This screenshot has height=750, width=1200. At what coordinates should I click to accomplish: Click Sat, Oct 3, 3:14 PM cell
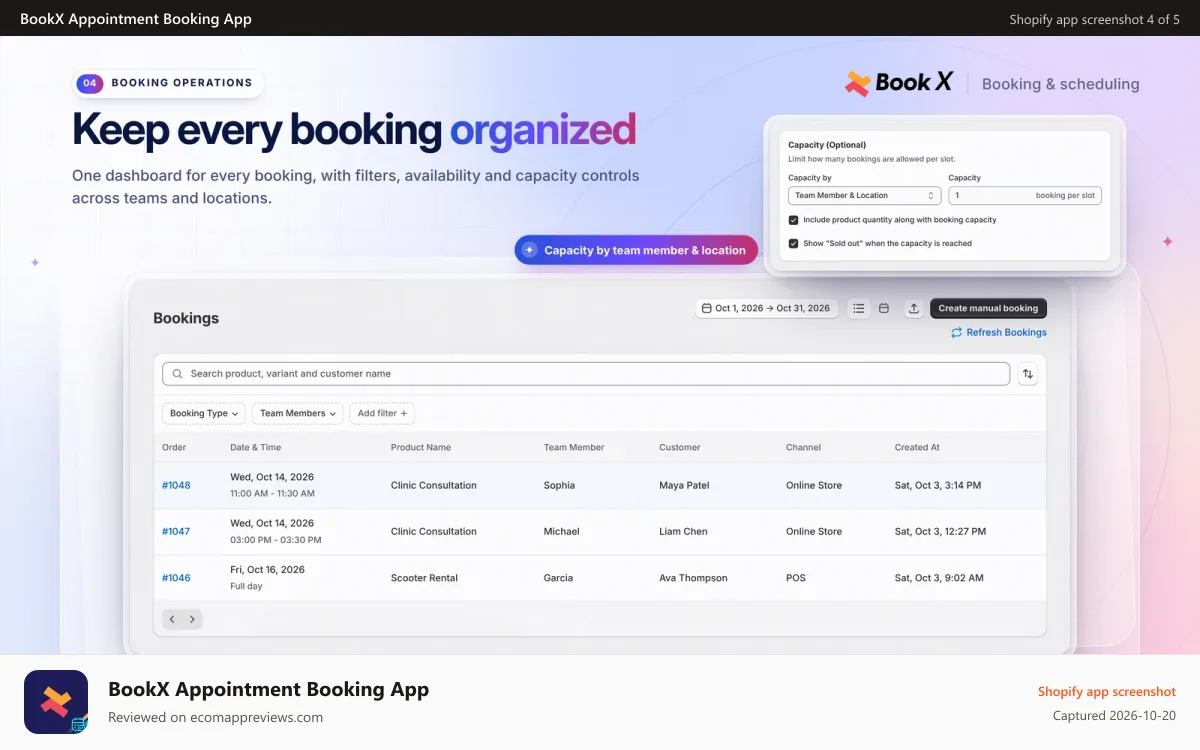tap(938, 485)
